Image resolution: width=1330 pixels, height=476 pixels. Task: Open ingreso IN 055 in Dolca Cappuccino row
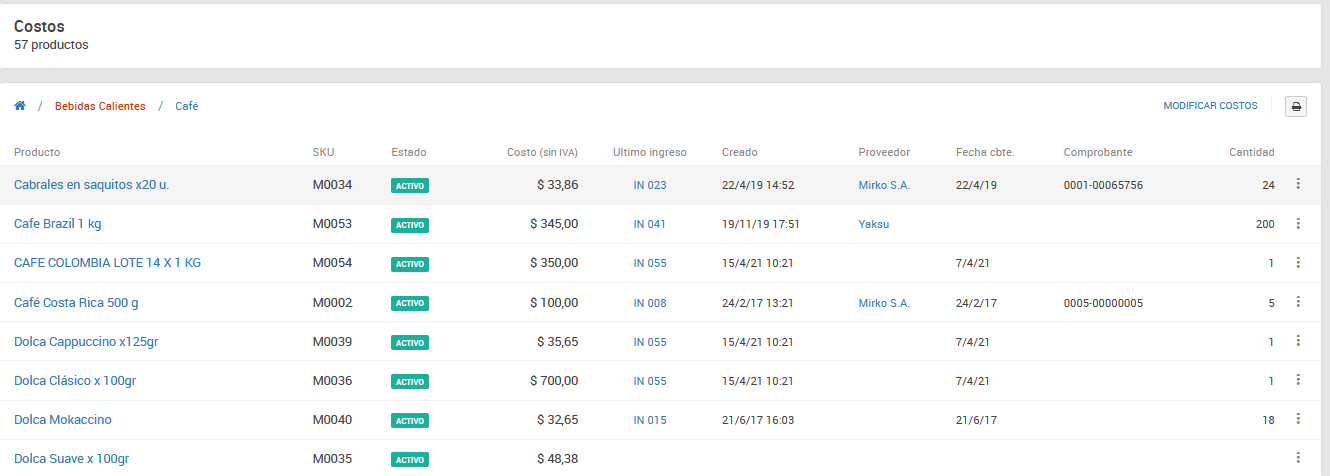coord(650,342)
